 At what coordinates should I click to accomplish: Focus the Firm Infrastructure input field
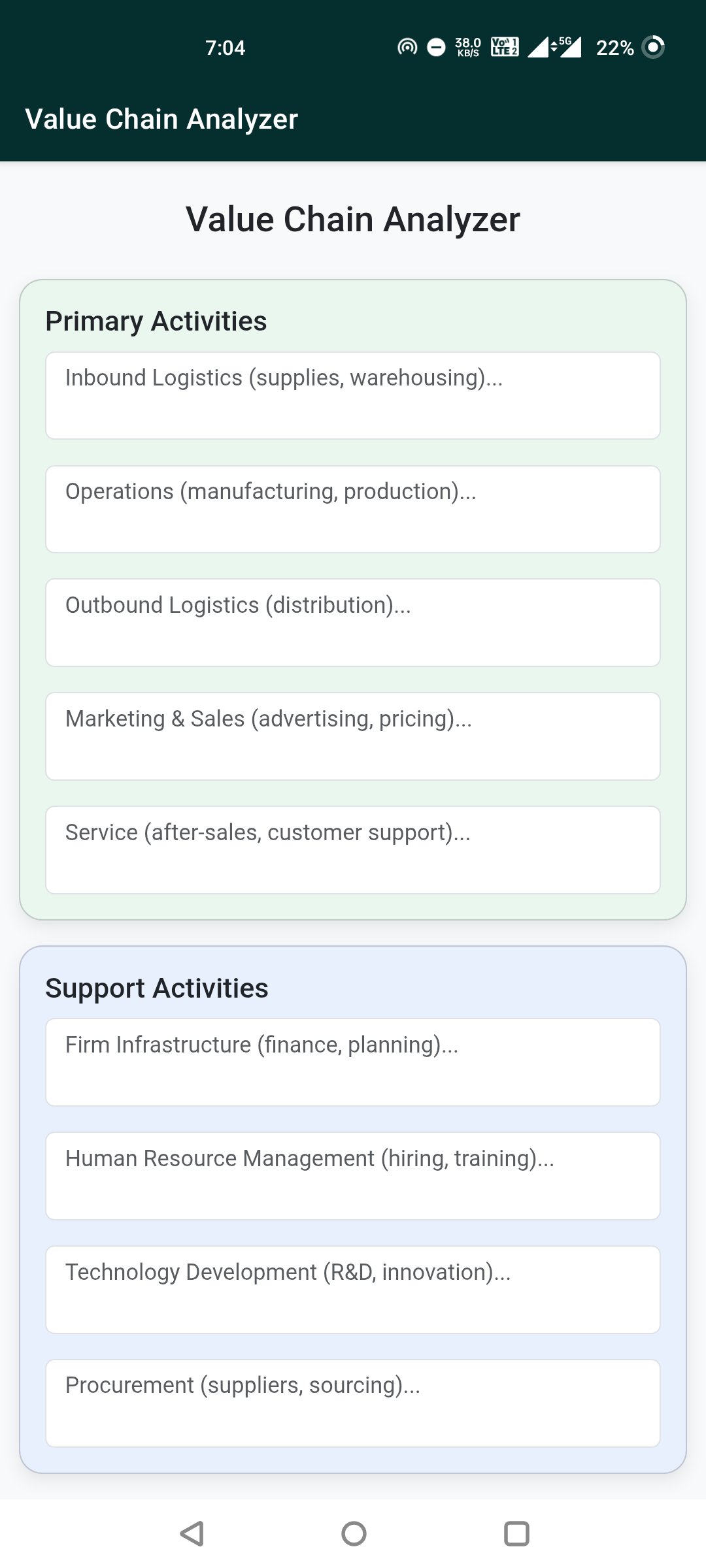coord(353,1062)
